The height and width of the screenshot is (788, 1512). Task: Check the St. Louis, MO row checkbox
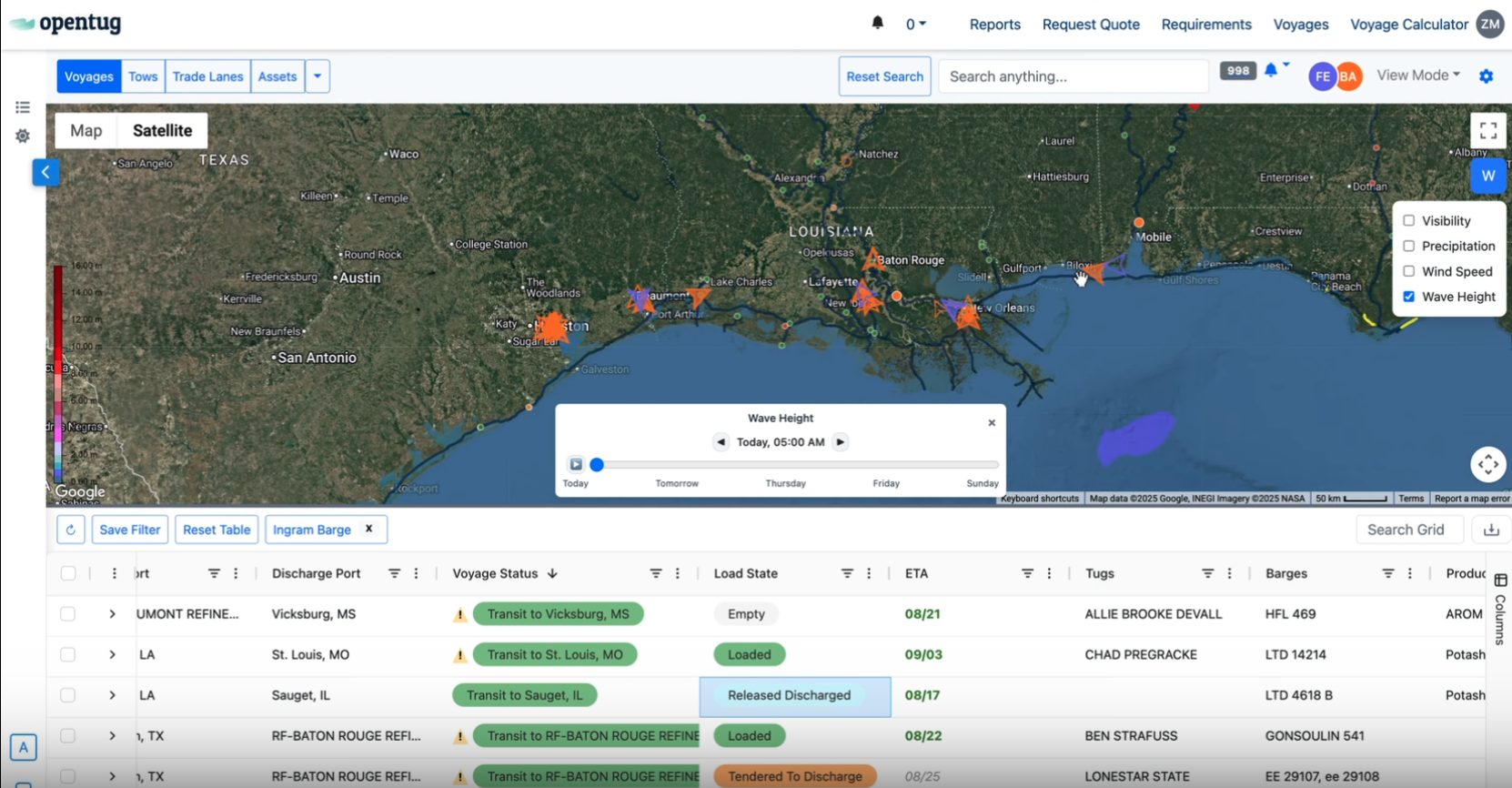click(x=68, y=654)
